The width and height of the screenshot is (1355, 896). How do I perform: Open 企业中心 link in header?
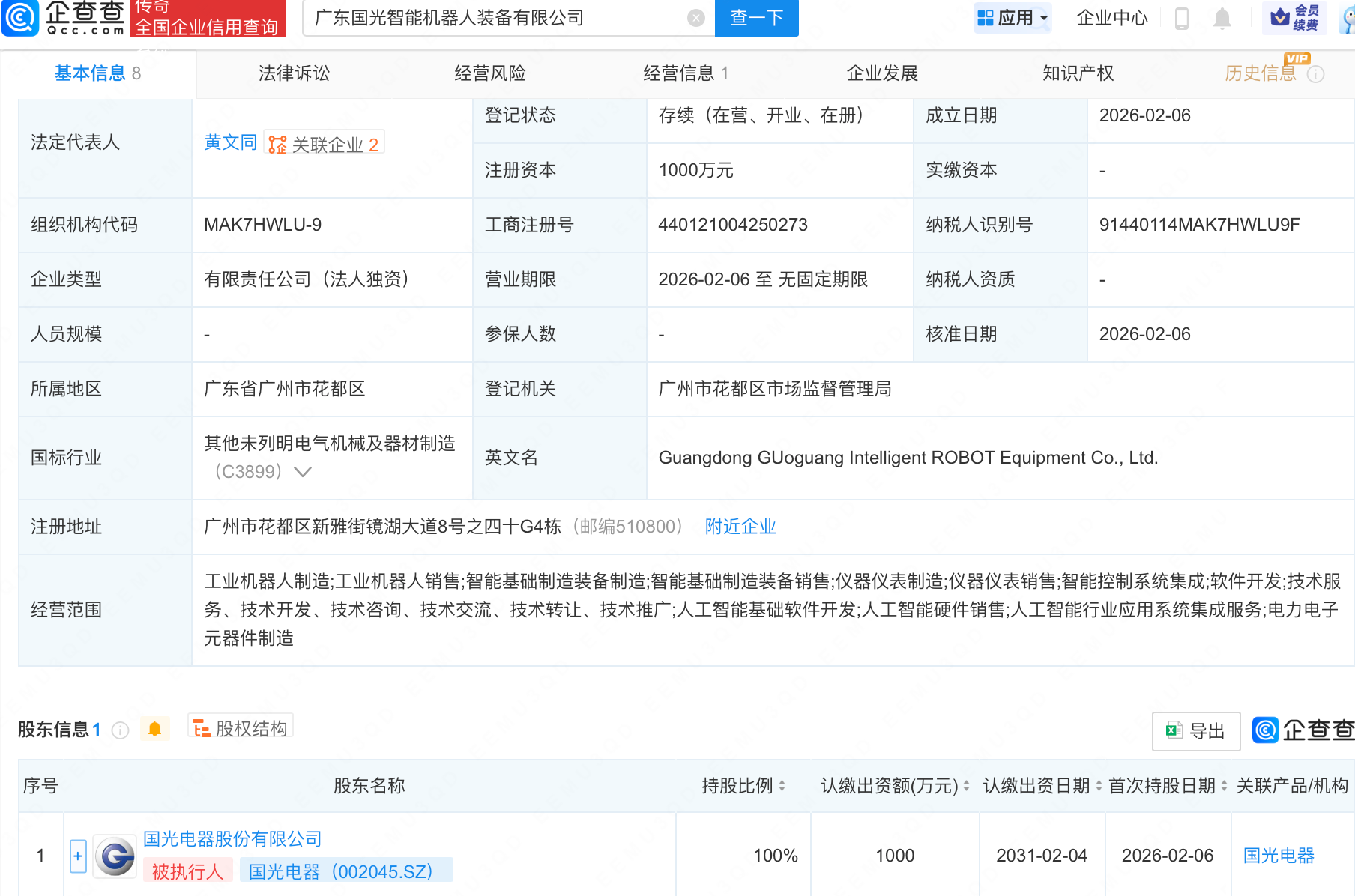pos(1112,18)
